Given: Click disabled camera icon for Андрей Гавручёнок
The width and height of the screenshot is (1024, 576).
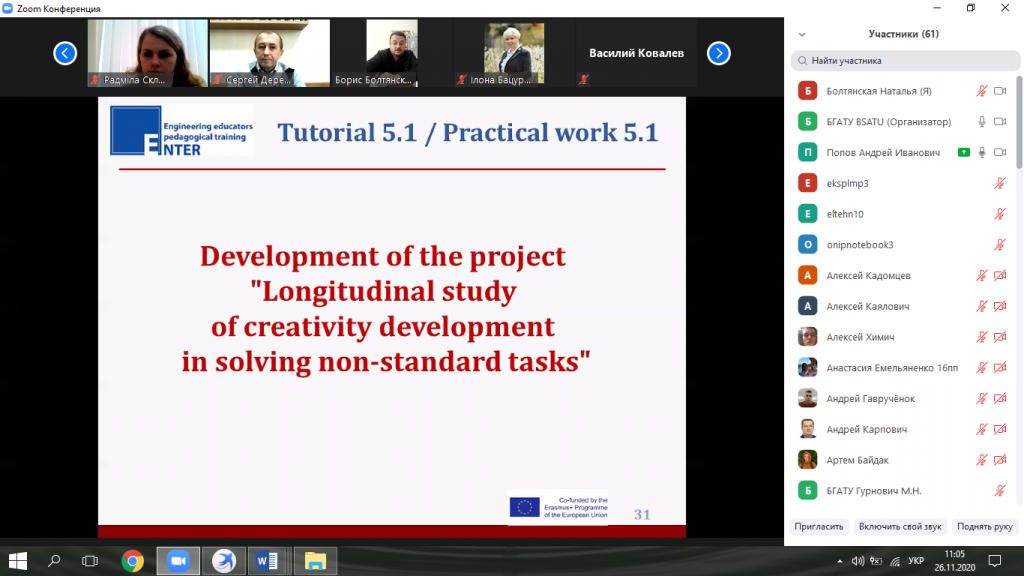Looking at the screenshot, I should click(x=1000, y=398).
